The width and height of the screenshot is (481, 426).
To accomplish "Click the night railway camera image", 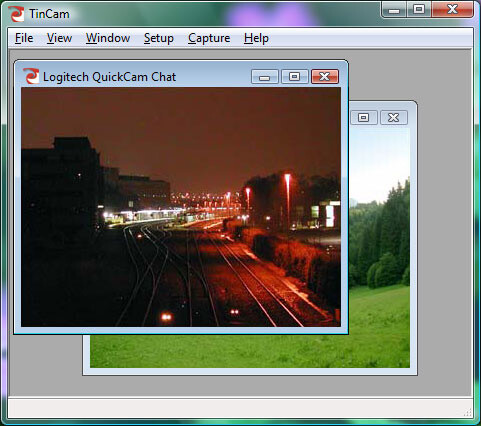I will tap(181, 207).
